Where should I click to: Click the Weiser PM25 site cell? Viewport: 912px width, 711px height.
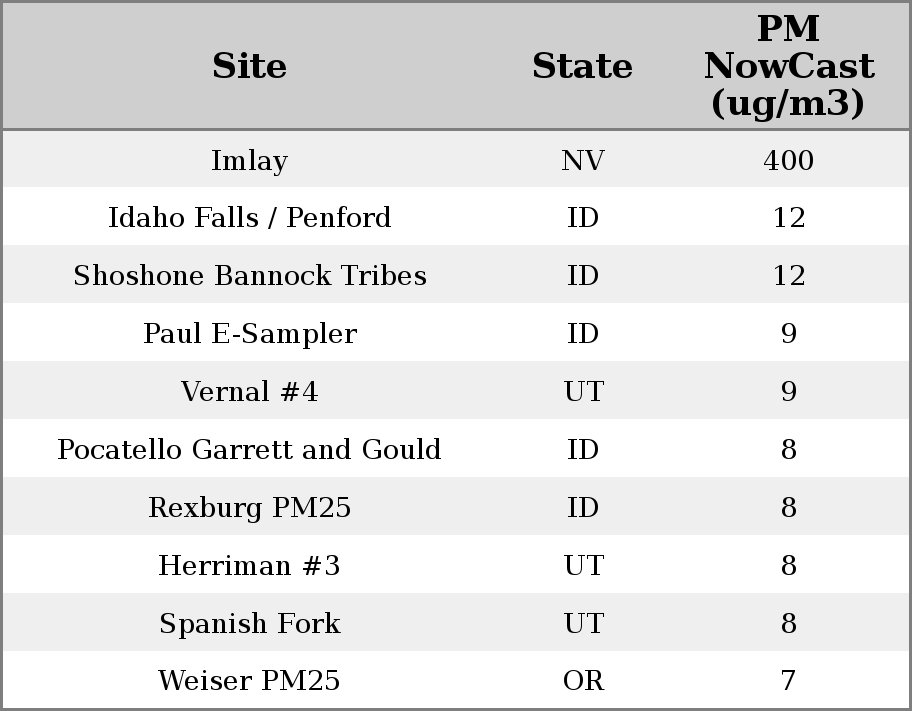tap(249, 681)
